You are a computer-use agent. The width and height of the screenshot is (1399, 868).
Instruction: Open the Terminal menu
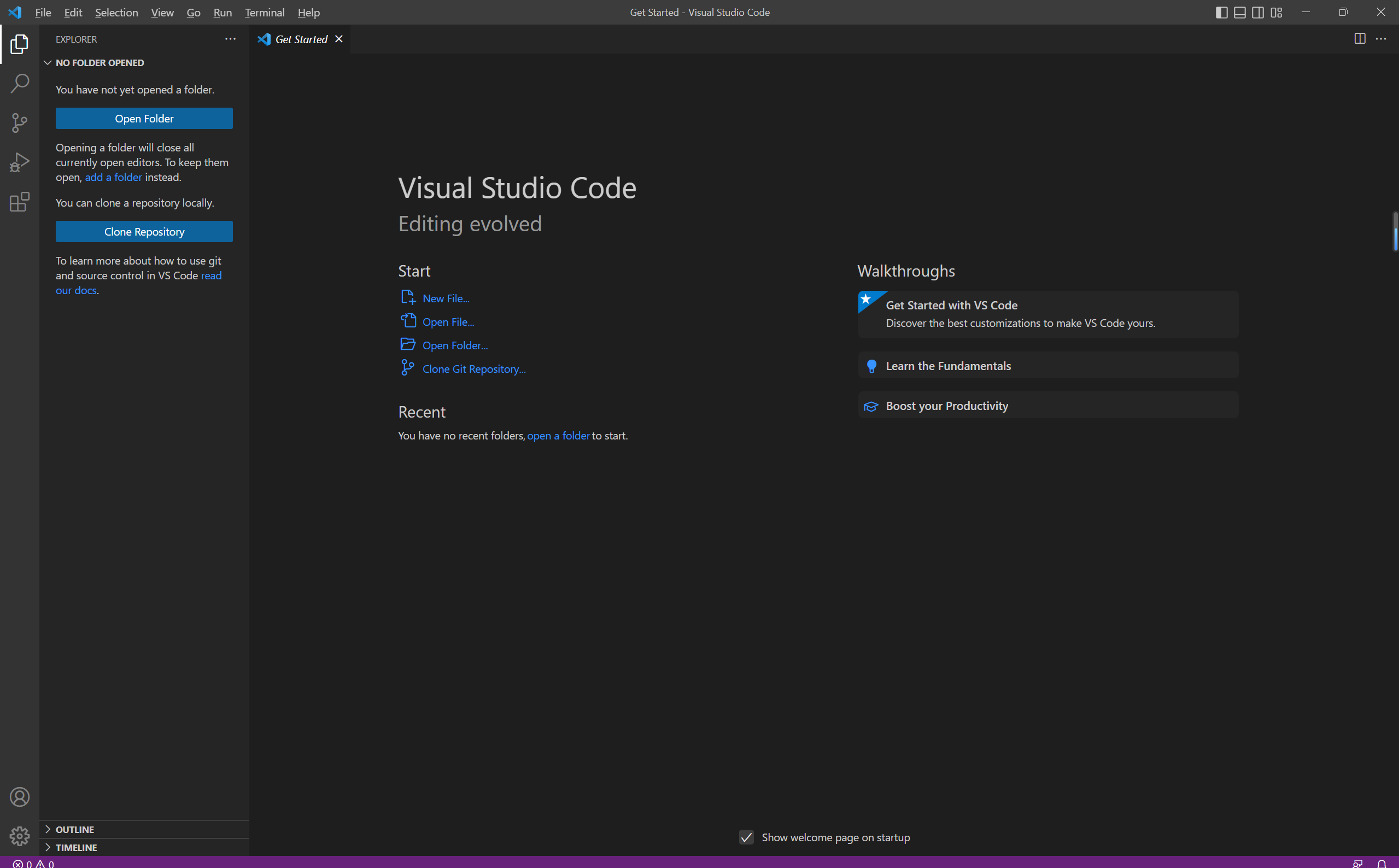click(x=264, y=13)
